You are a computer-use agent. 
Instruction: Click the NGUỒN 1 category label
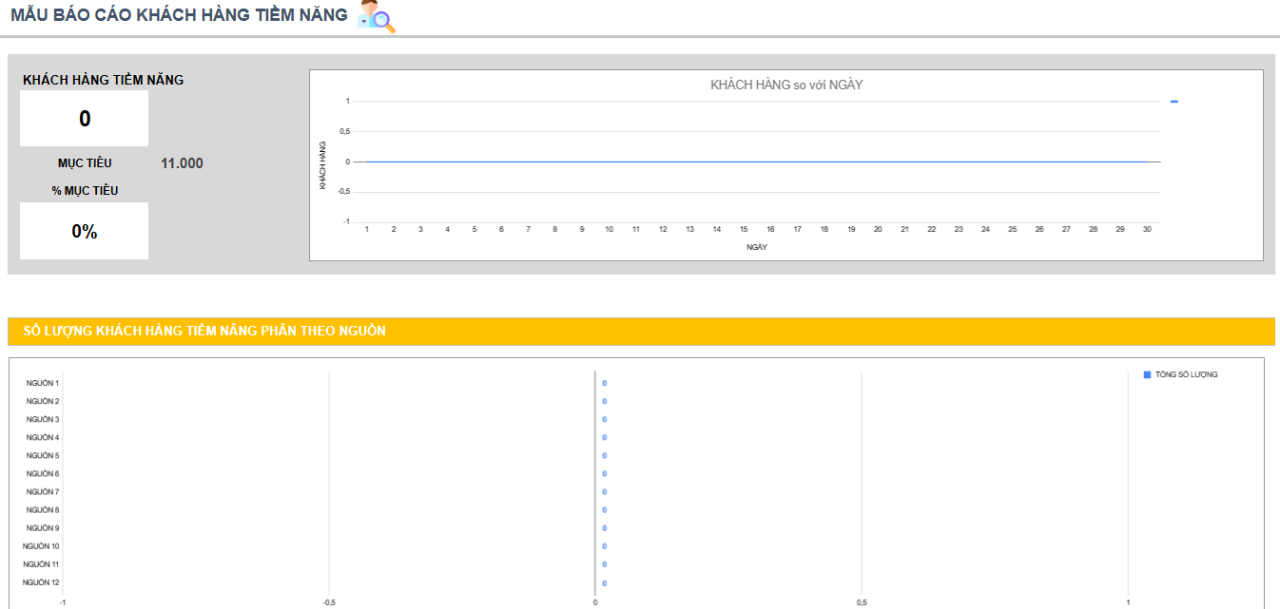coord(42,383)
